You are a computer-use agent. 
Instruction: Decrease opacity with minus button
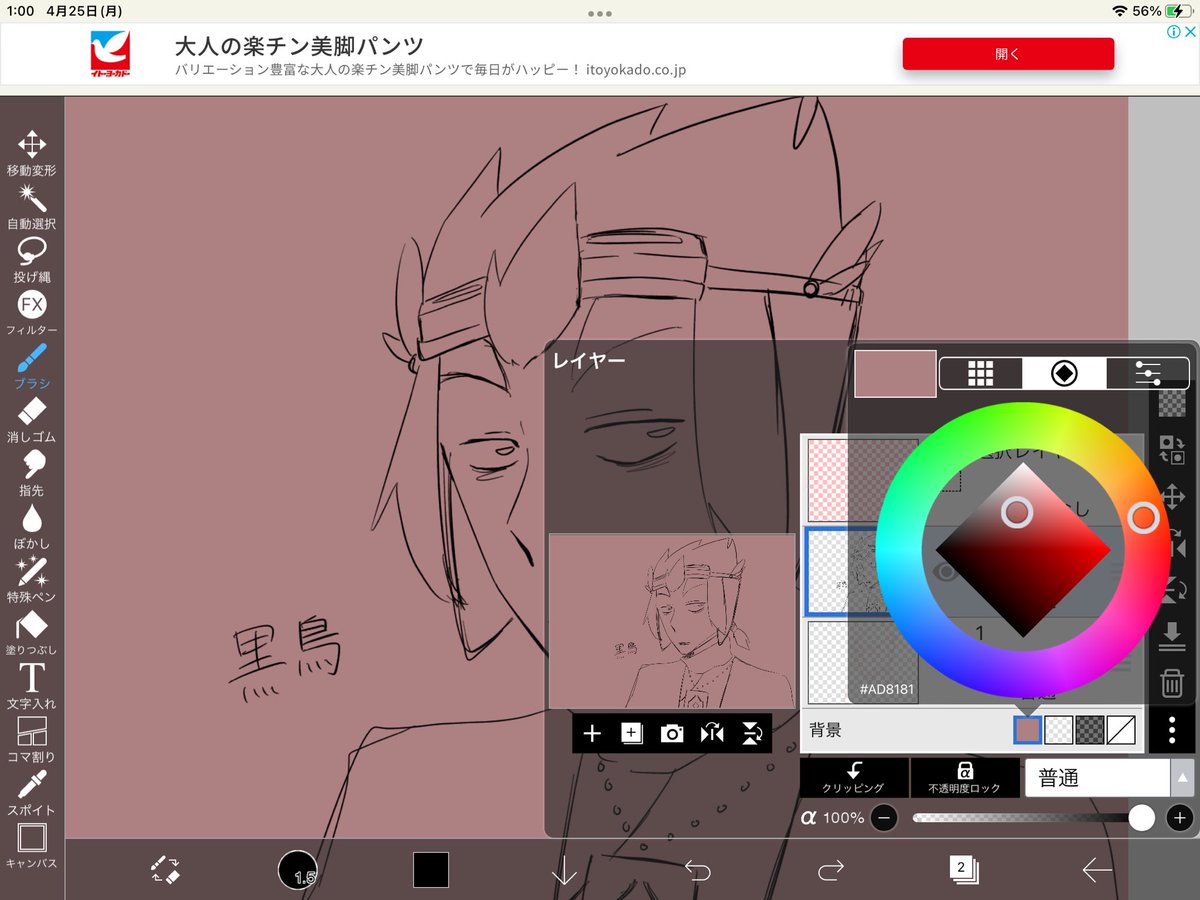pyautogui.click(x=884, y=818)
